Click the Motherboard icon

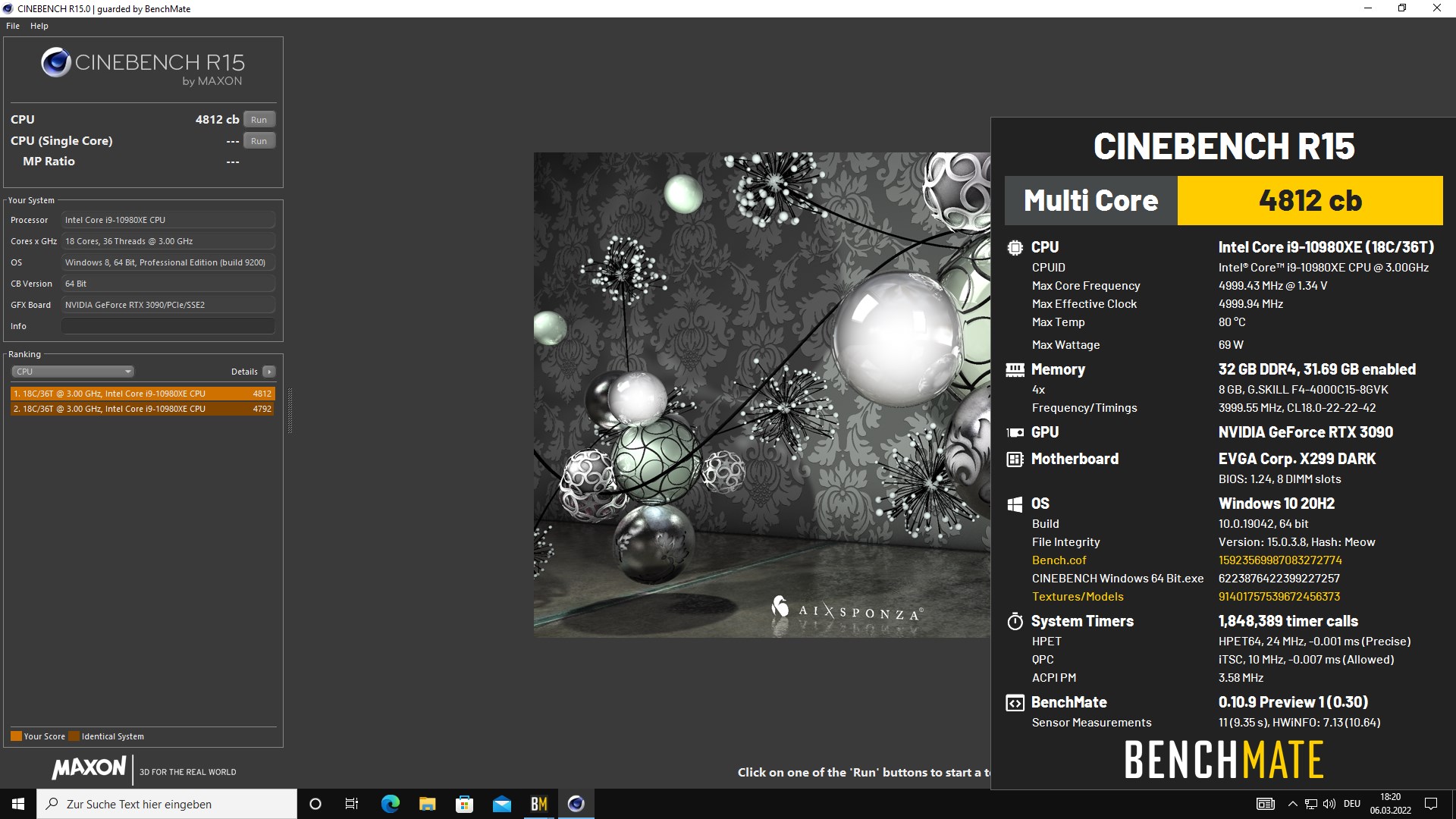1015,459
